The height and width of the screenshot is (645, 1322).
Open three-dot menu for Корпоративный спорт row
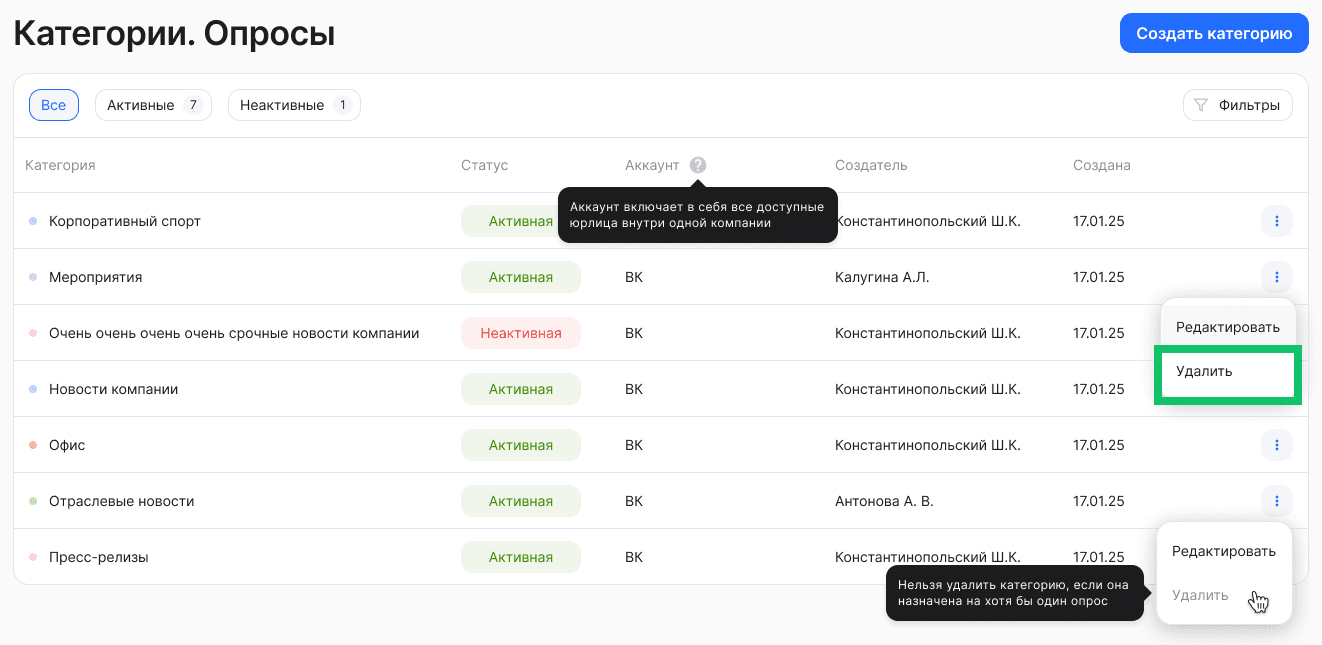(x=1276, y=221)
